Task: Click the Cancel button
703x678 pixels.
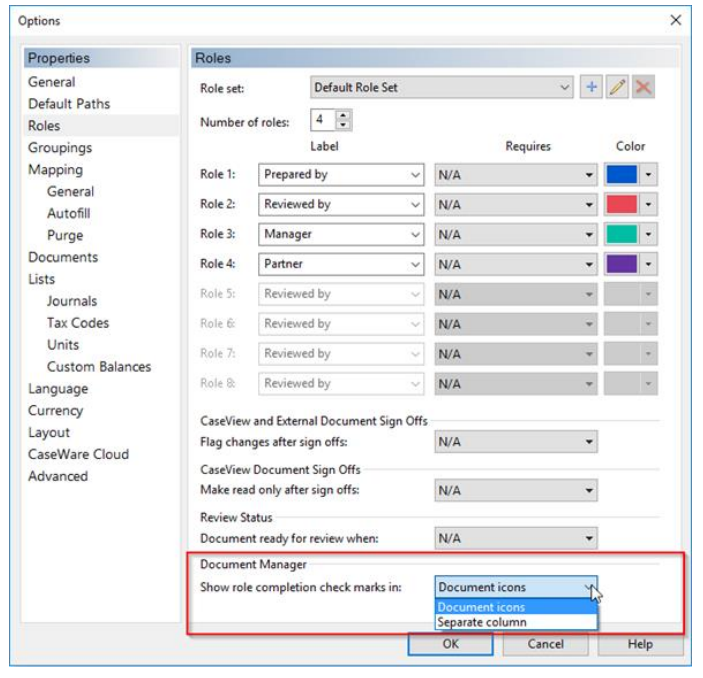Action: tap(545, 644)
